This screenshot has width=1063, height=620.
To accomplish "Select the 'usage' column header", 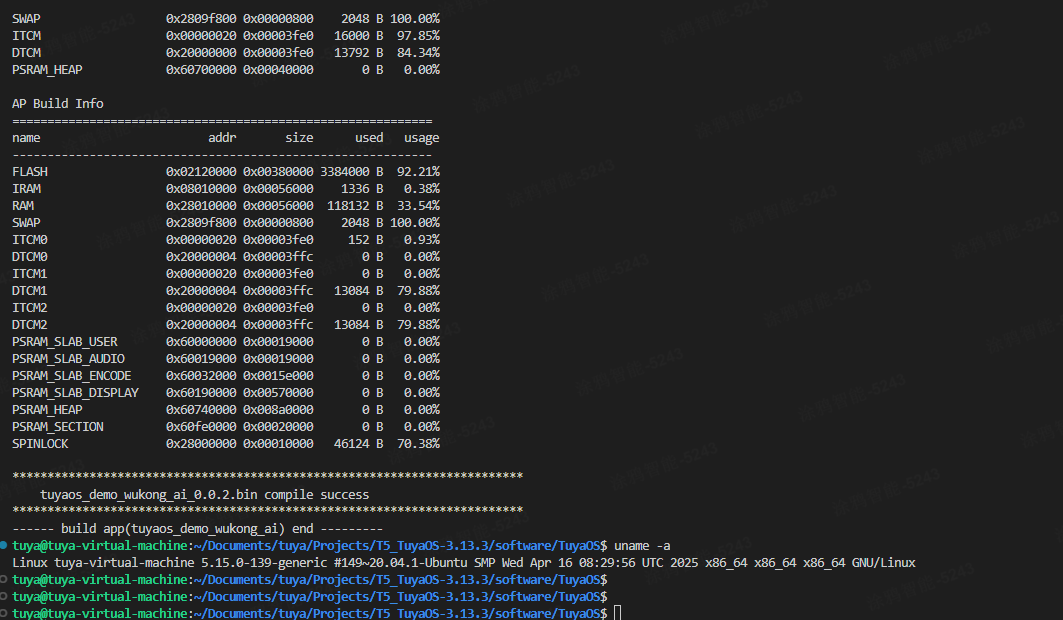I will (421, 137).
